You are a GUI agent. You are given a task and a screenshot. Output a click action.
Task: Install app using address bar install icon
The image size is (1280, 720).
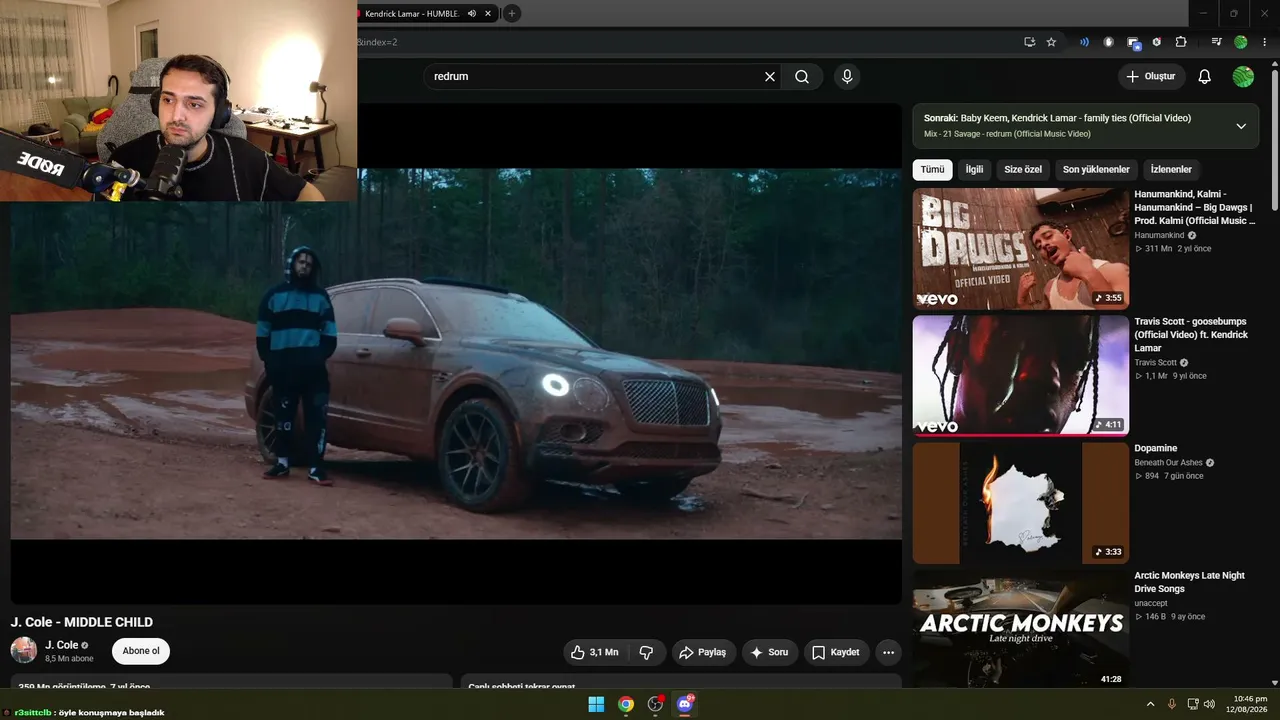pyautogui.click(x=1029, y=42)
